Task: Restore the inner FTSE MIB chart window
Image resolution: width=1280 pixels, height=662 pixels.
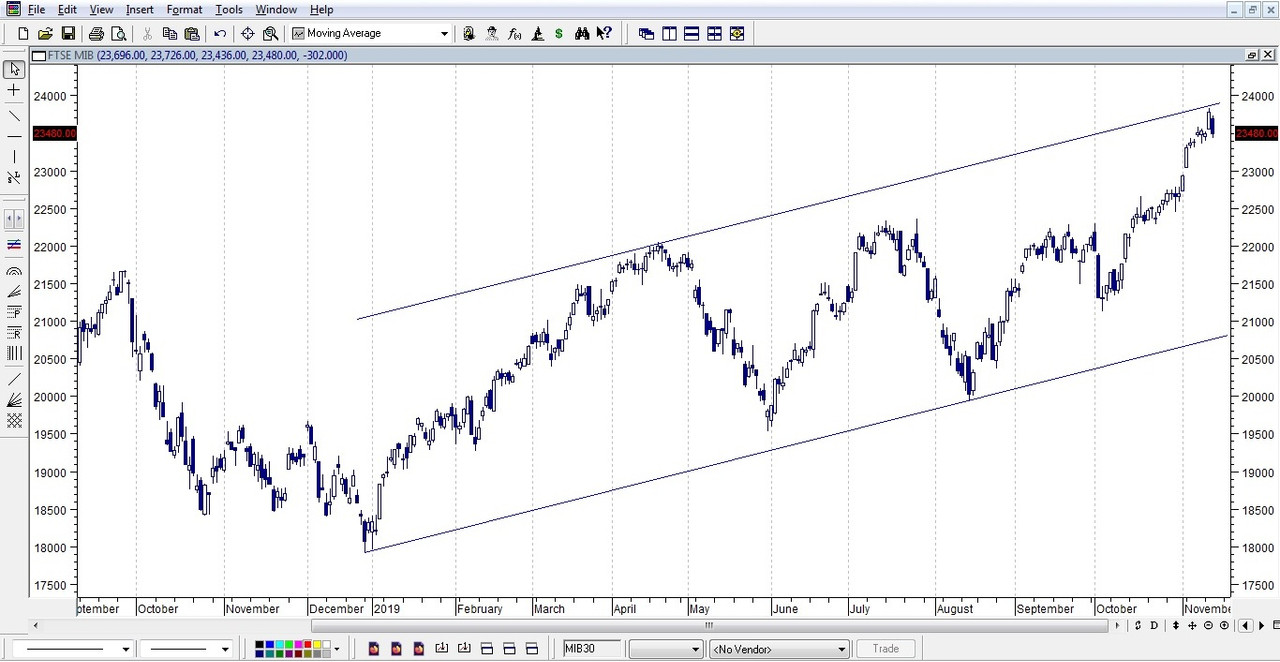Action: click(1252, 55)
